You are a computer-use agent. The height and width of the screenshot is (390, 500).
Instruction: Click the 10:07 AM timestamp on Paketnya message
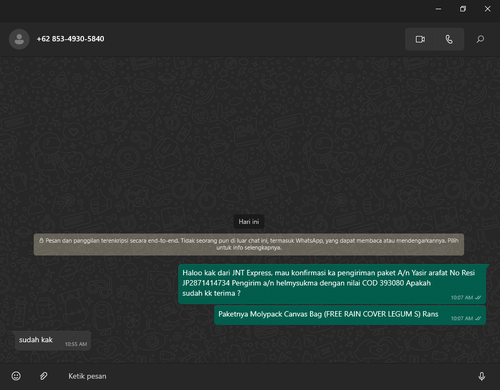click(x=462, y=318)
